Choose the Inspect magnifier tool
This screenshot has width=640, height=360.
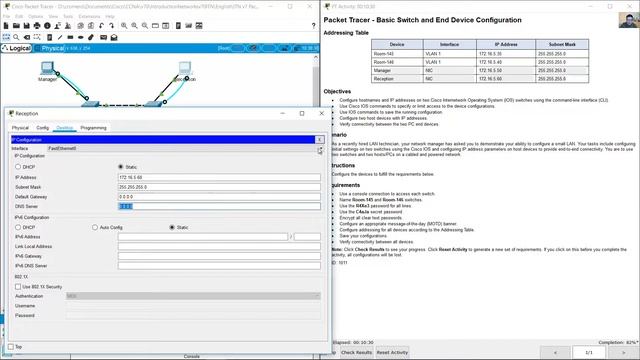16,37
